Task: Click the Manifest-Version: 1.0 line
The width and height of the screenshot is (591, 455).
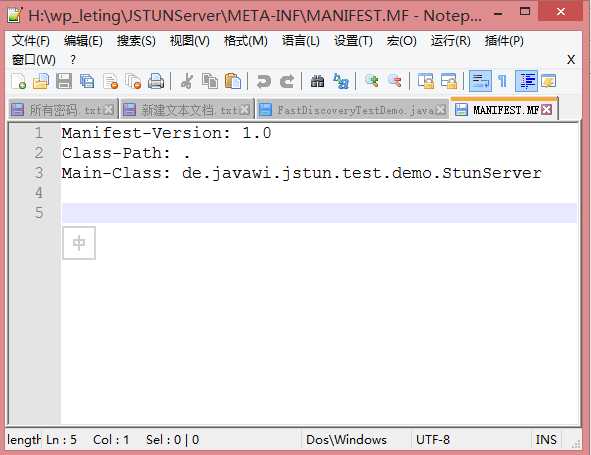Action: pyautogui.click(x=166, y=133)
